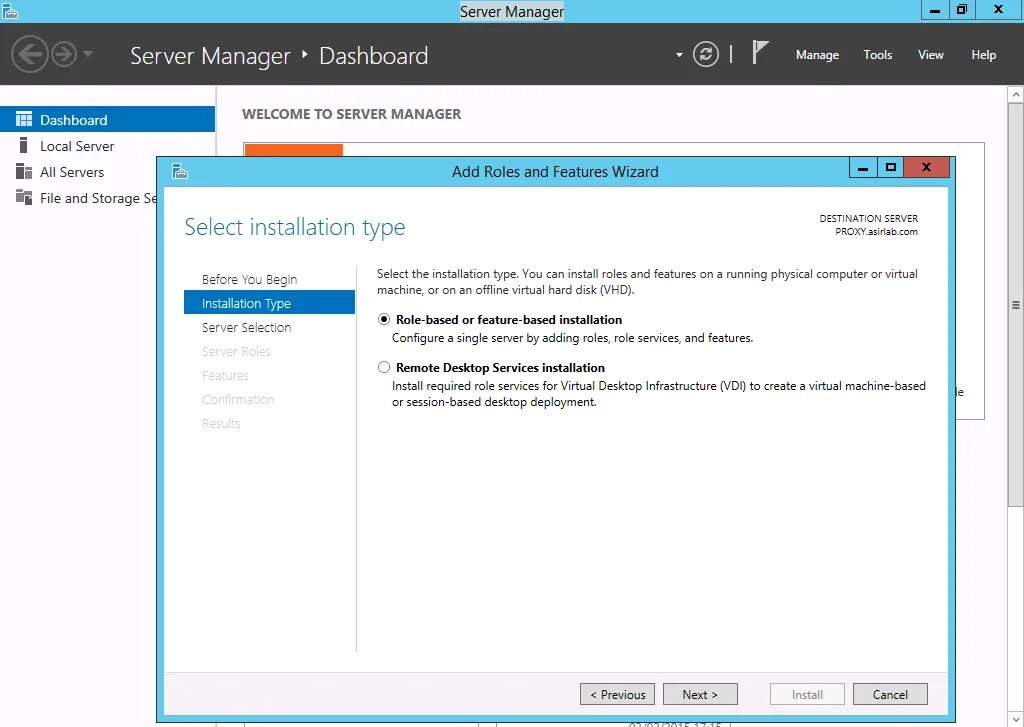Open File and Storage Services in navigation pane
This screenshot has width=1024, height=727.
(x=78, y=198)
